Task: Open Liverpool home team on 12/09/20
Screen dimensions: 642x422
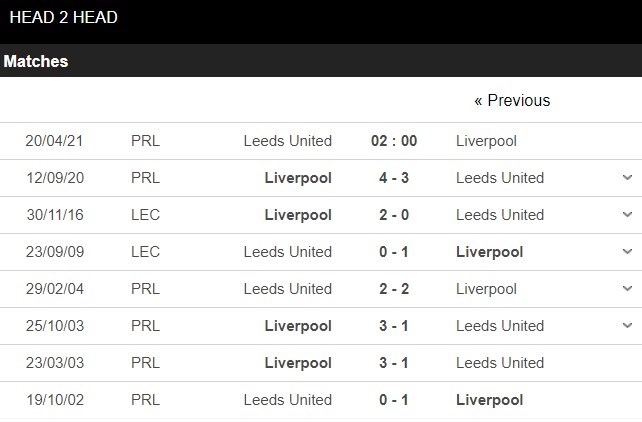Action: 298,178
